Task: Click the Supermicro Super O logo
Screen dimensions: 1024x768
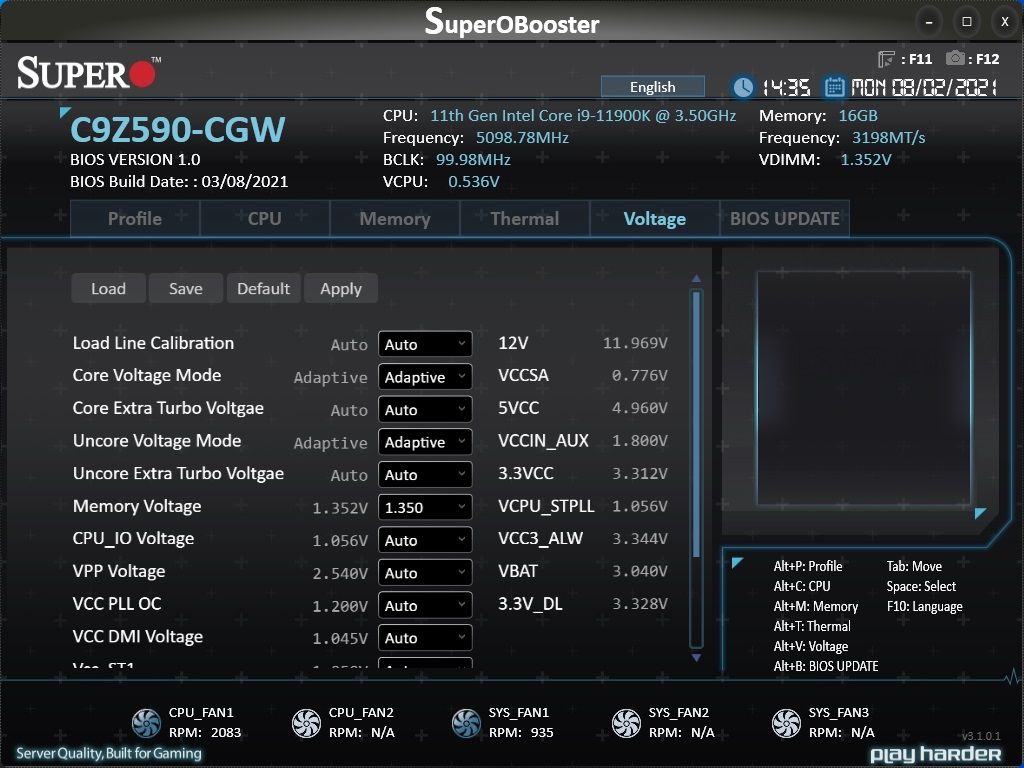Action: coord(89,72)
